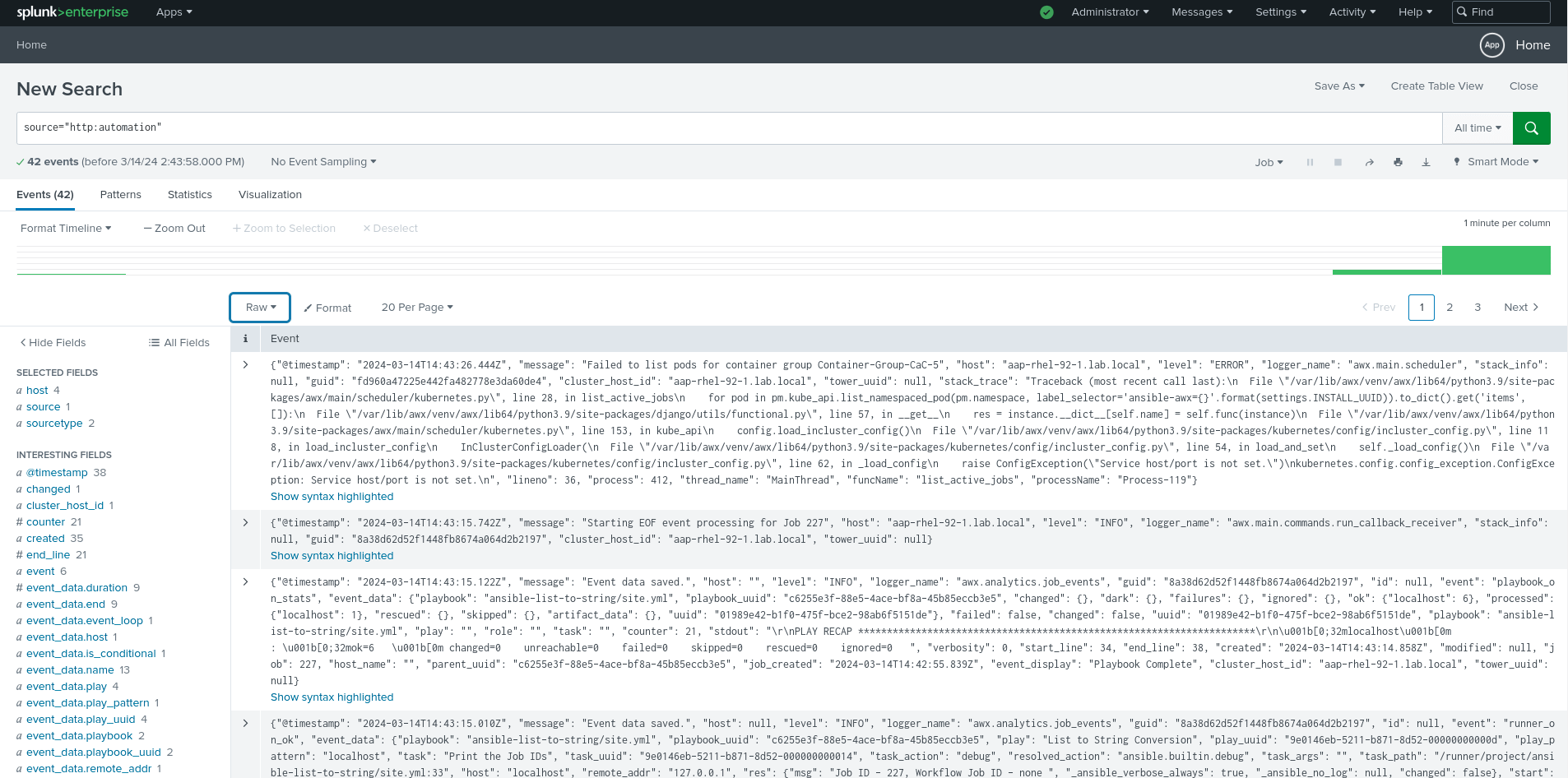Click Show syntax highlighted on first event
Viewport: 1568px width, 778px height.
[x=332, y=496]
